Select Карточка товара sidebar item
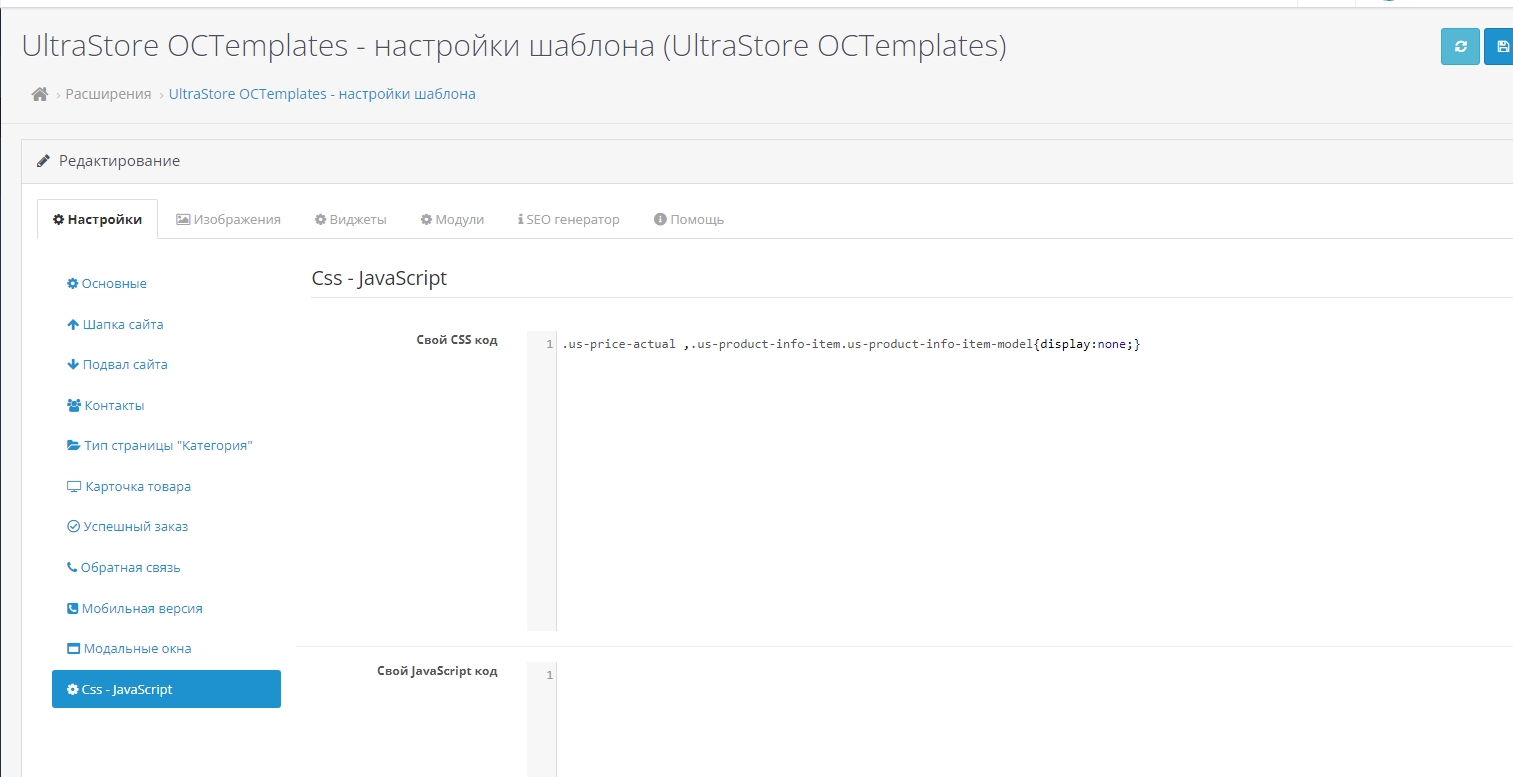 point(129,487)
